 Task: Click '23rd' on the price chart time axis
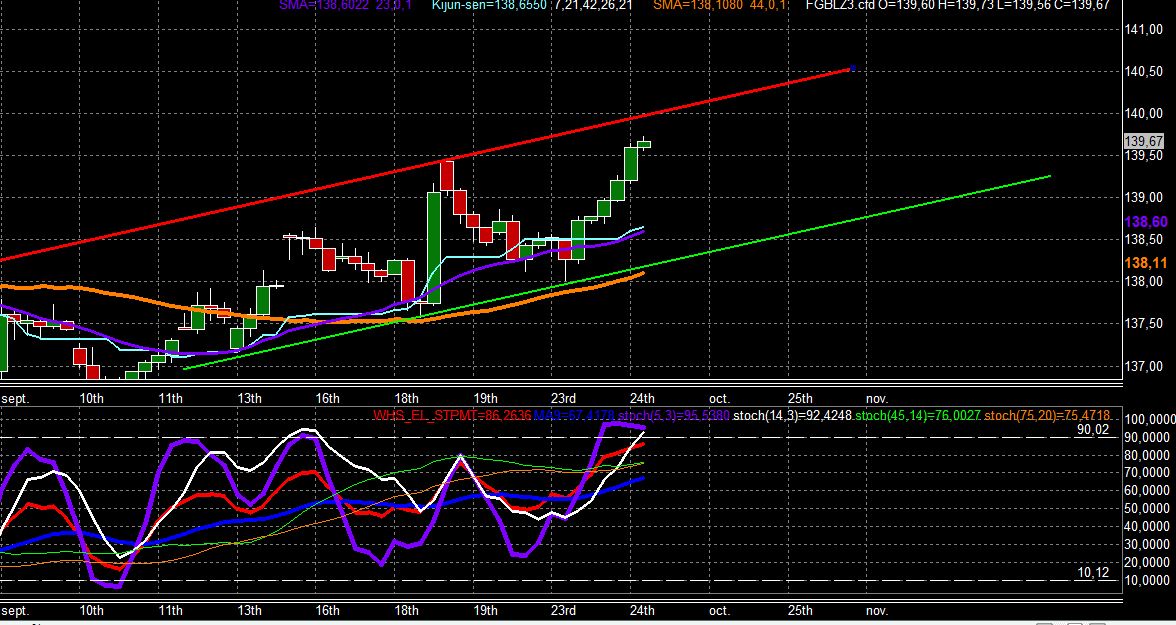563,398
